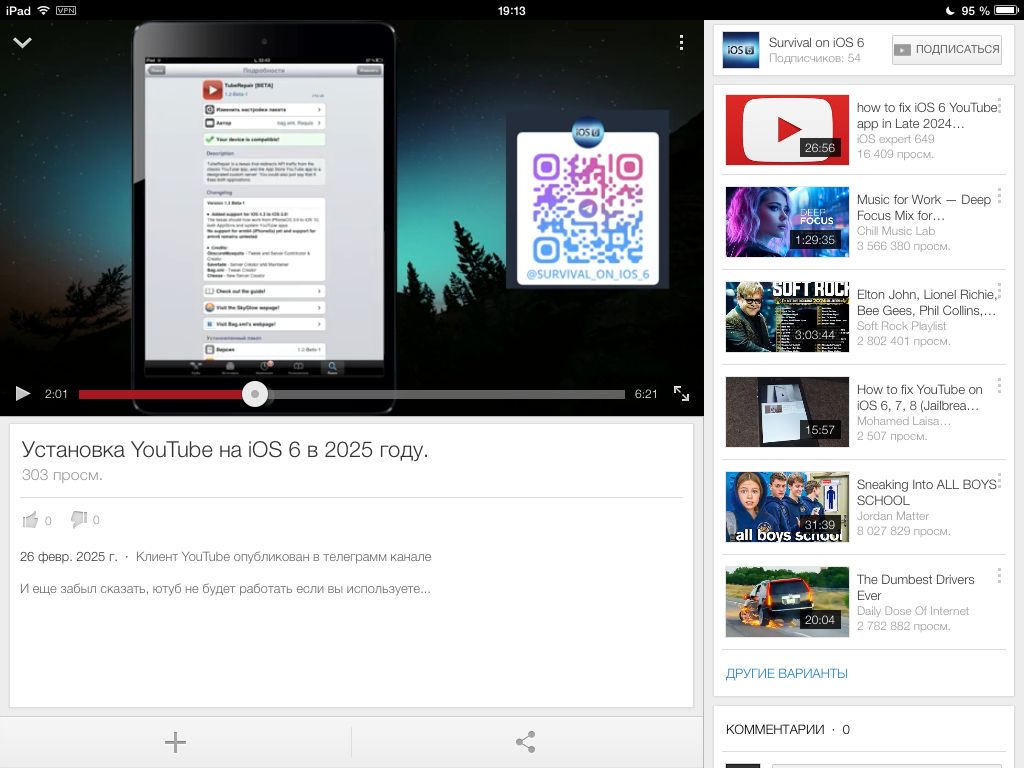This screenshot has height=768, width=1024.
Task: Open thumbnail of how to fix iOS 6 YouTube
Action: [787, 129]
